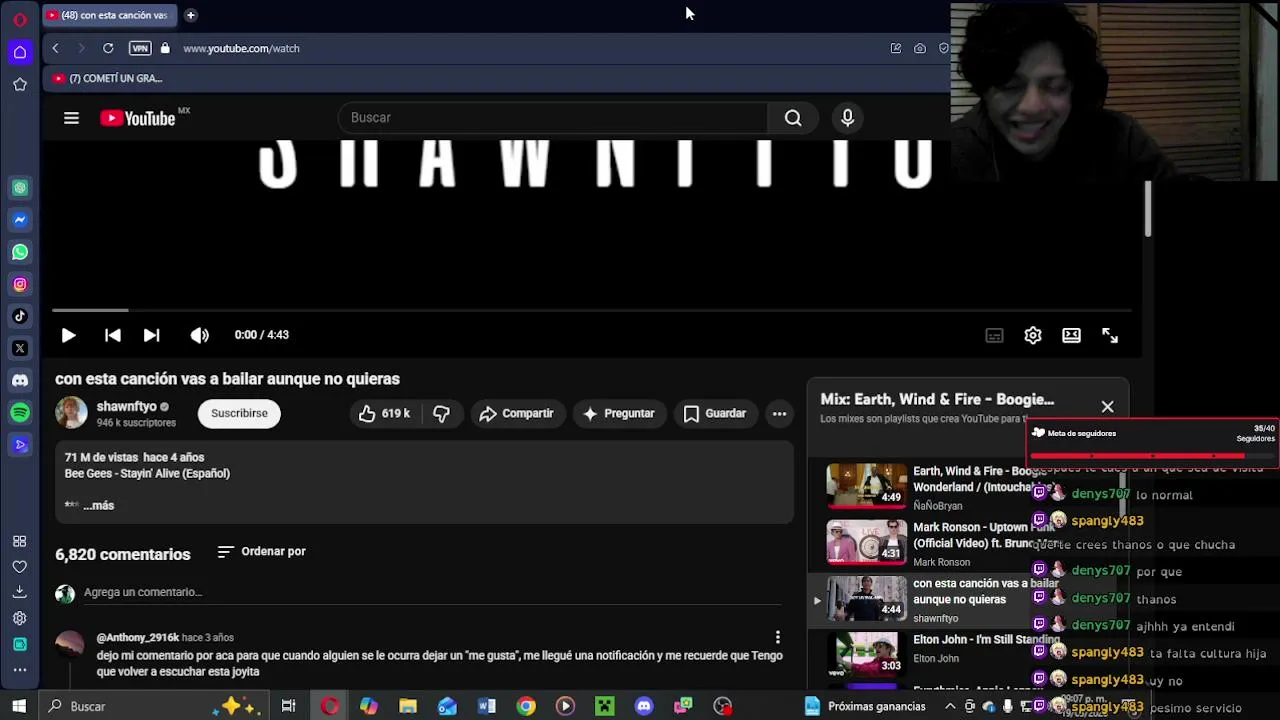Open the video player settings gear
The height and width of the screenshot is (720, 1280).
click(1033, 336)
